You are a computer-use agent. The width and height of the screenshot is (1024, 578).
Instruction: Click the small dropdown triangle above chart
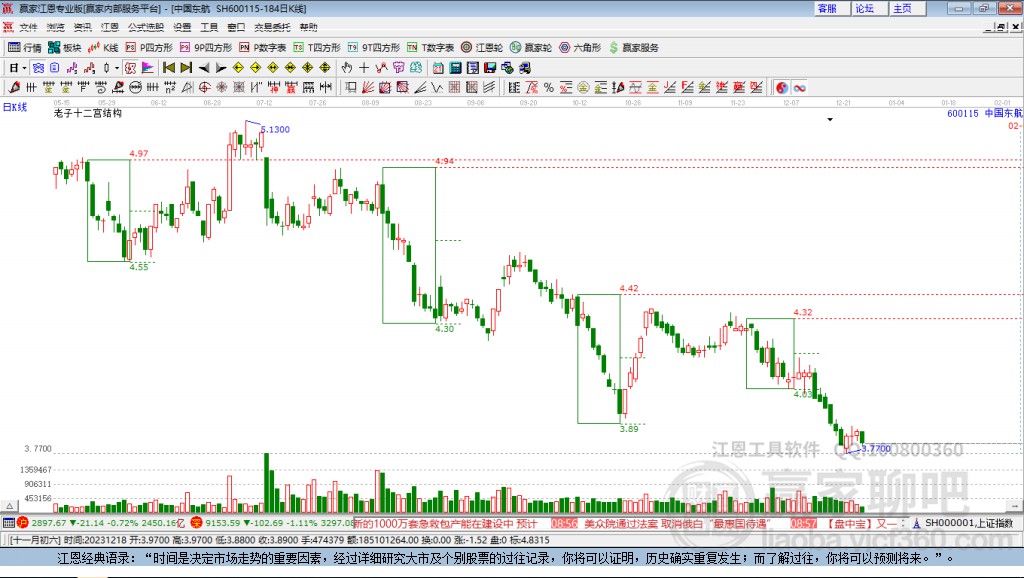point(830,120)
